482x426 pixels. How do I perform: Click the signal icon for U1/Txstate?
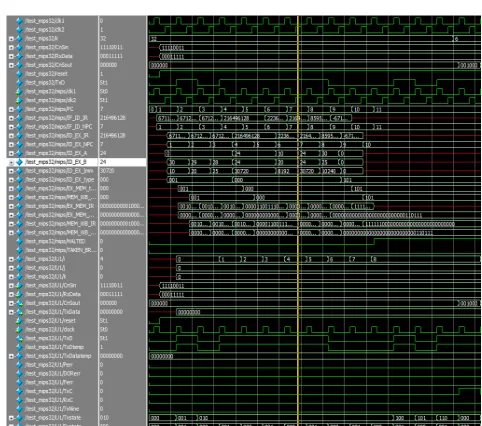point(19,418)
